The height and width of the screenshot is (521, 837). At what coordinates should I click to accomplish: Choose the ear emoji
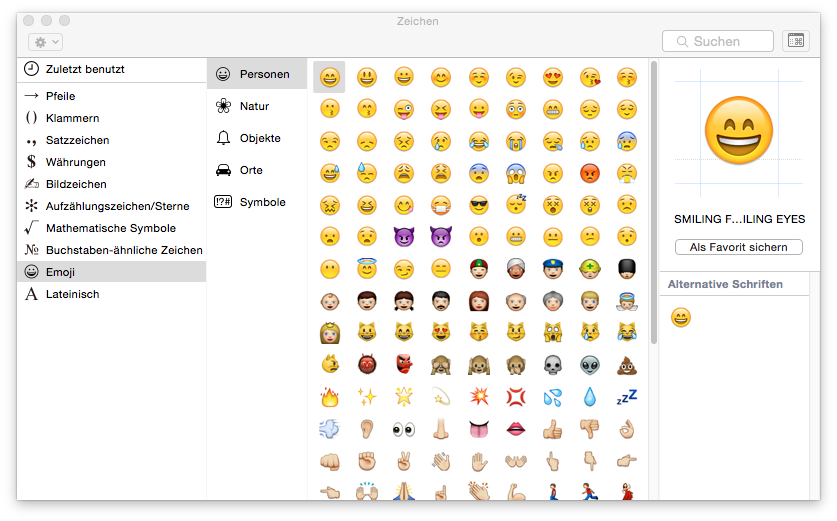click(x=367, y=429)
